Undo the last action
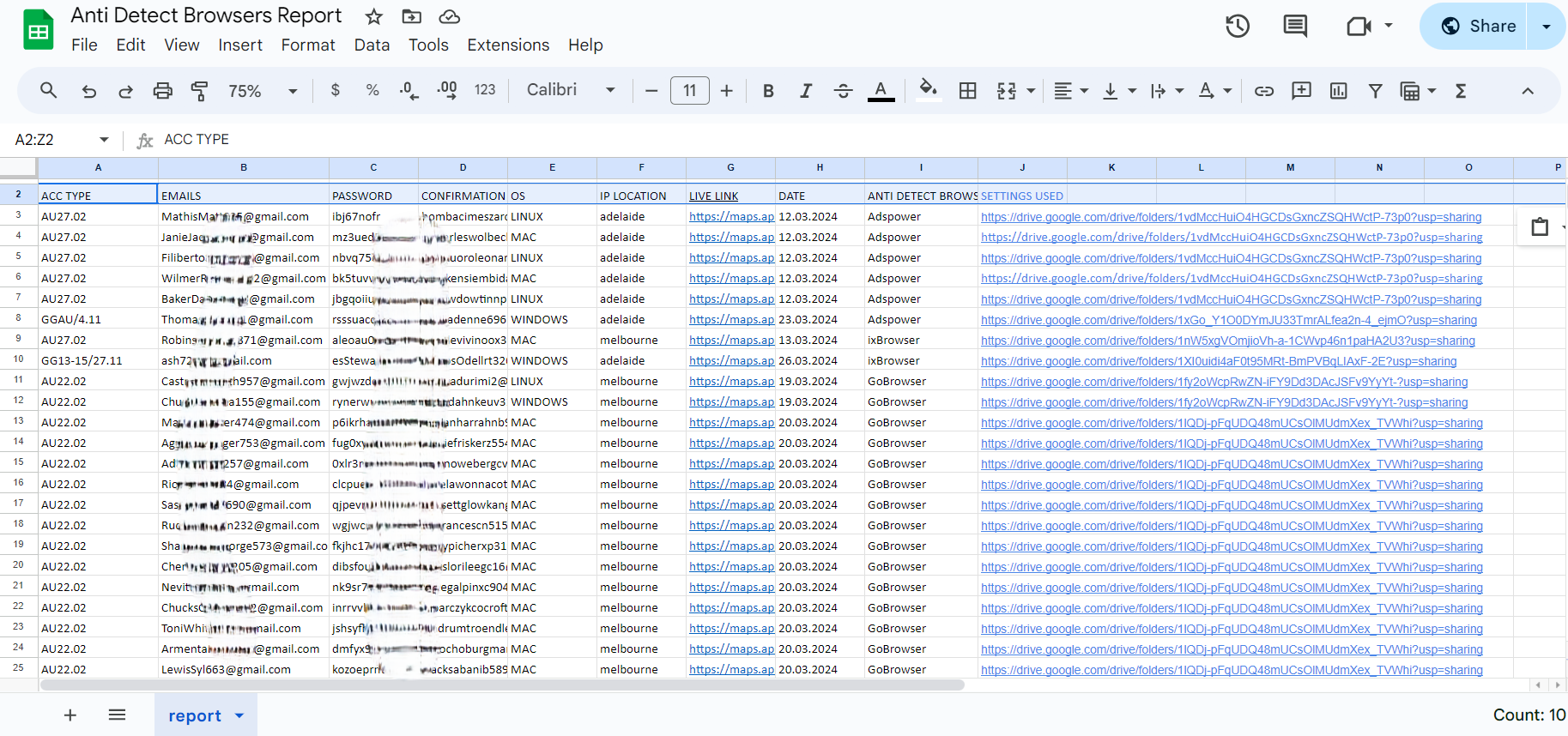The width and height of the screenshot is (1568, 736). 89,91
